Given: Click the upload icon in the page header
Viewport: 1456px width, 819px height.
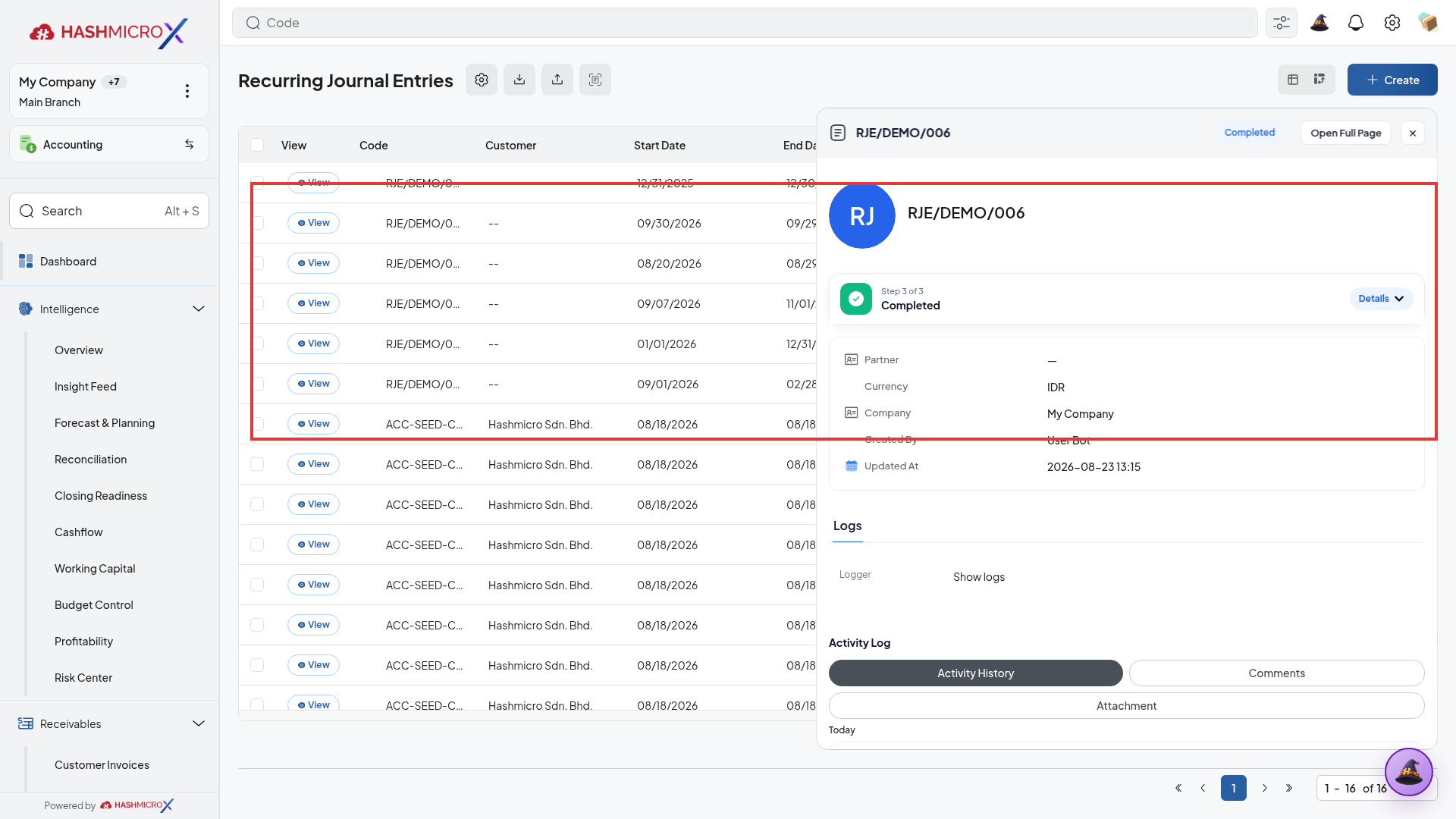Looking at the screenshot, I should tap(557, 80).
